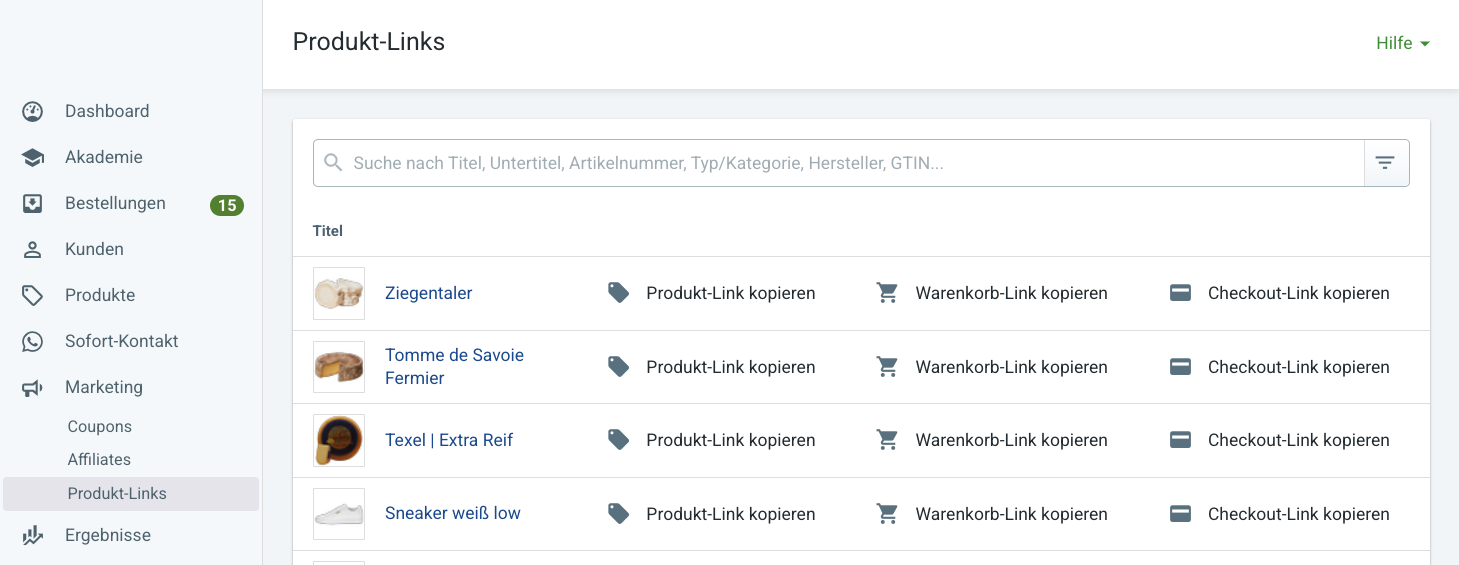1459x565 pixels.
Task: Click the Kunden person icon
Action: (33, 249)
